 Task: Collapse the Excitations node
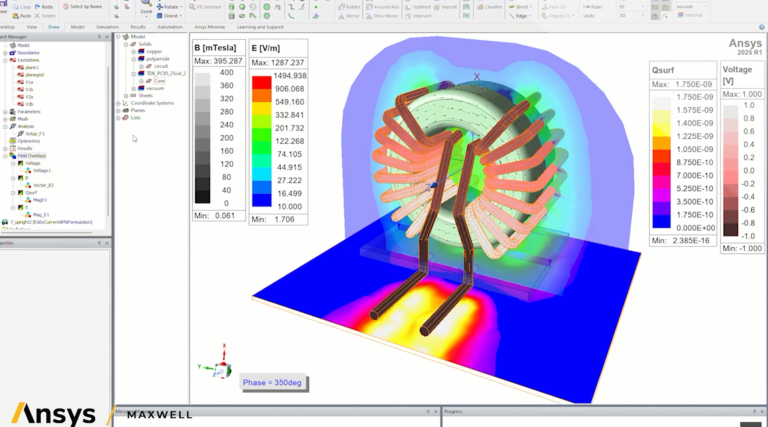point(5,60)
